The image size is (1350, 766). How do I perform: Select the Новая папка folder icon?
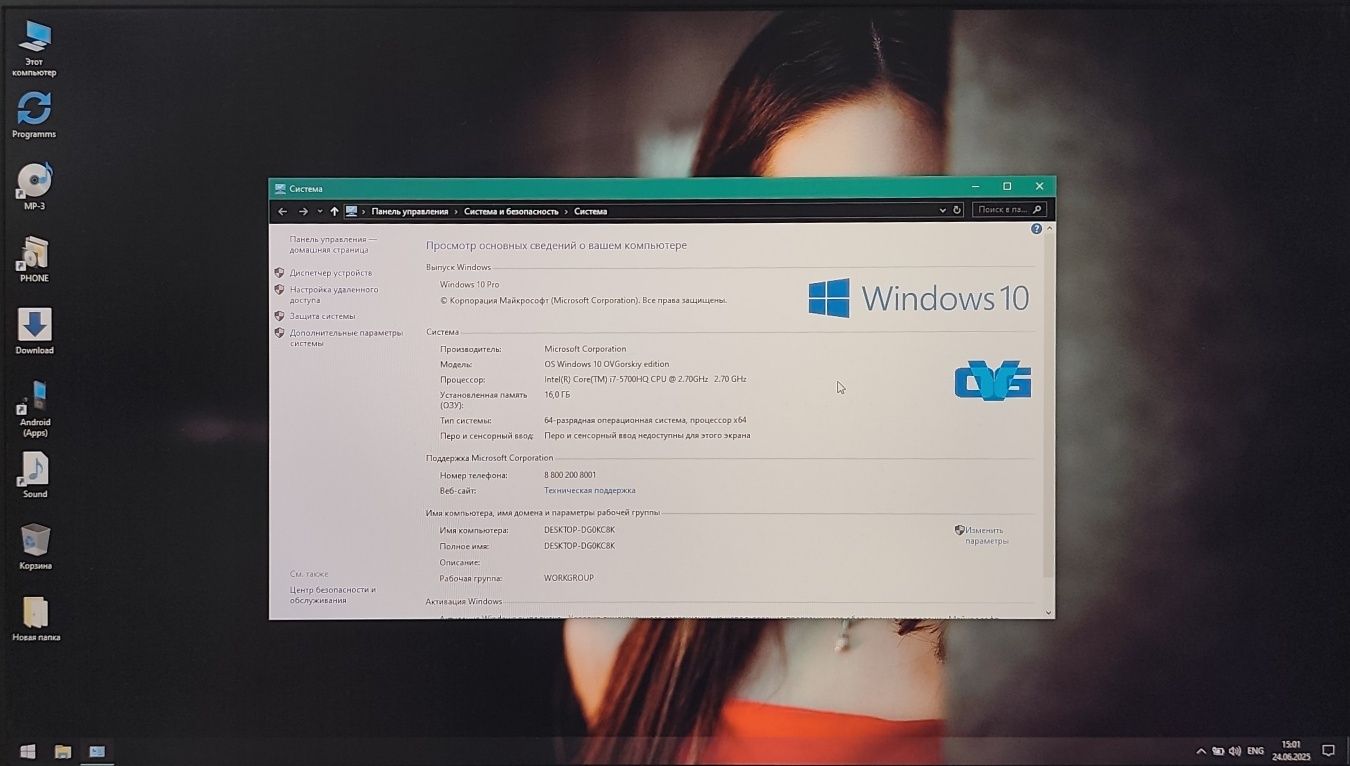(x=35, y=619)
